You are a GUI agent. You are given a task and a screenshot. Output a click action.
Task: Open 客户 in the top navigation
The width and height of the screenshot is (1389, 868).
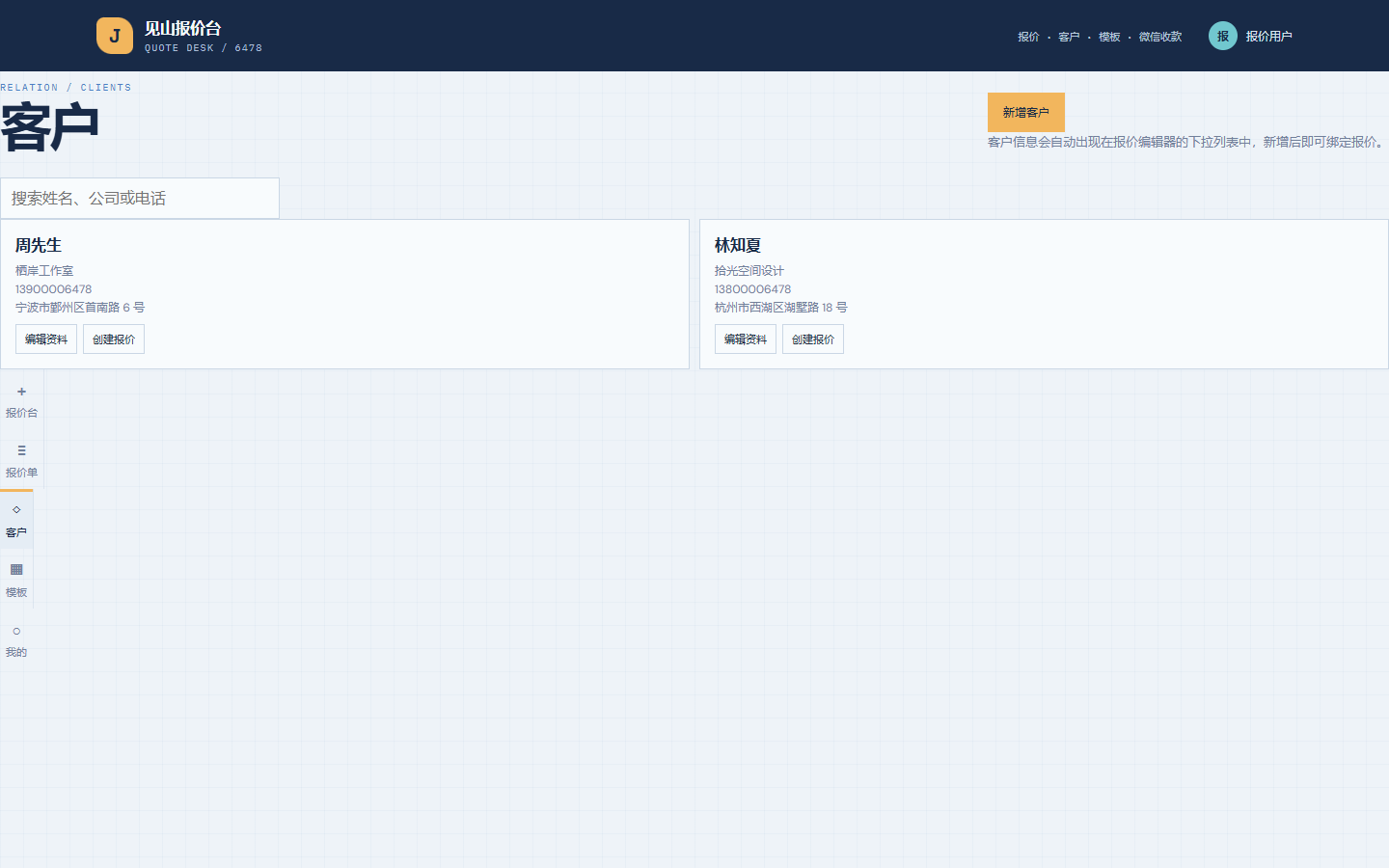pos(1069,37)
